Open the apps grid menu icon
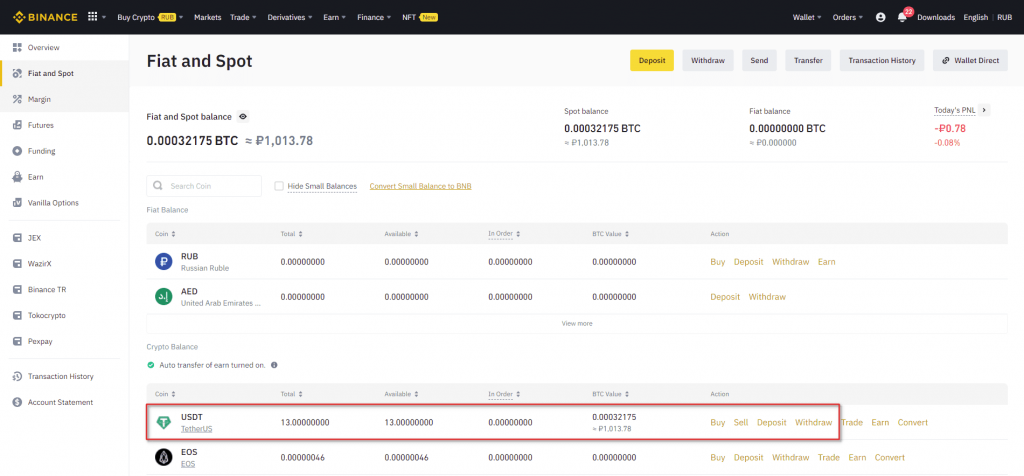 click(92, 17)
